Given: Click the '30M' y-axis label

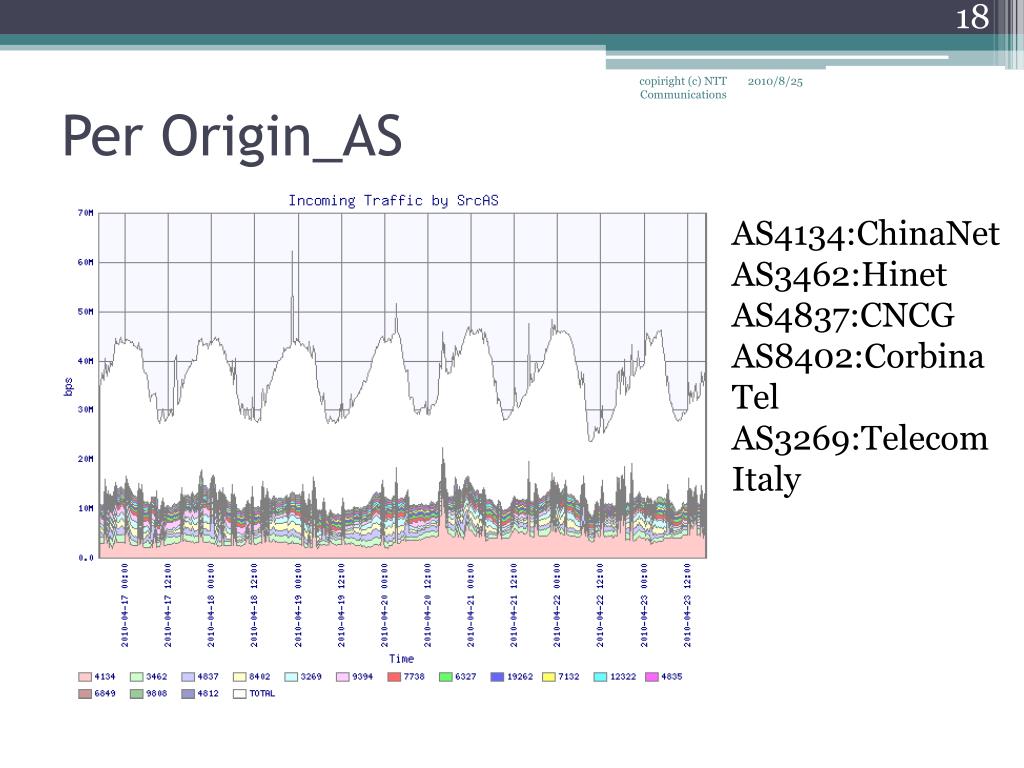Looking at the screenshot, I should point(86,409).
